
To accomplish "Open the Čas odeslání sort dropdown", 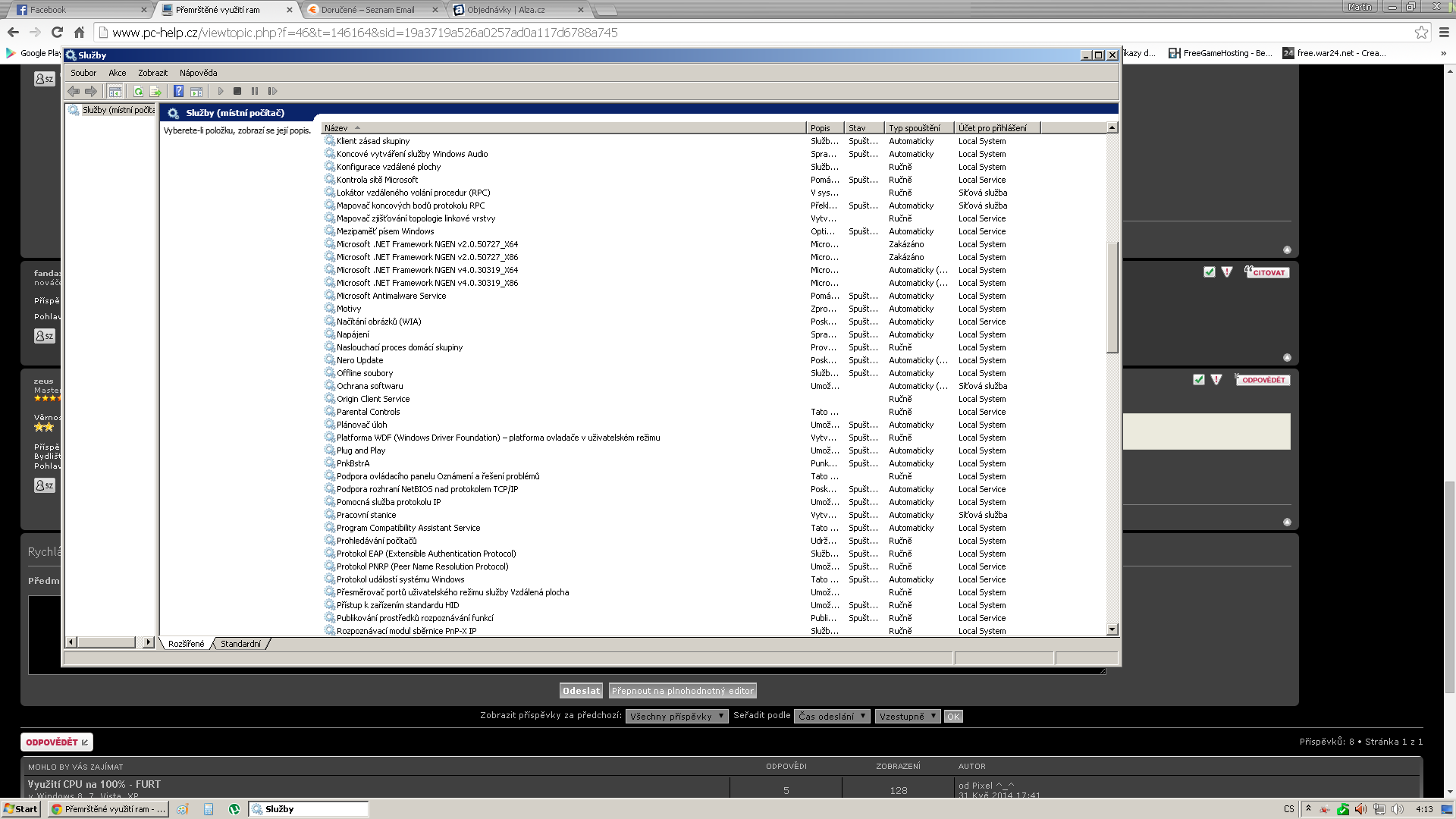I will (831, 717).
